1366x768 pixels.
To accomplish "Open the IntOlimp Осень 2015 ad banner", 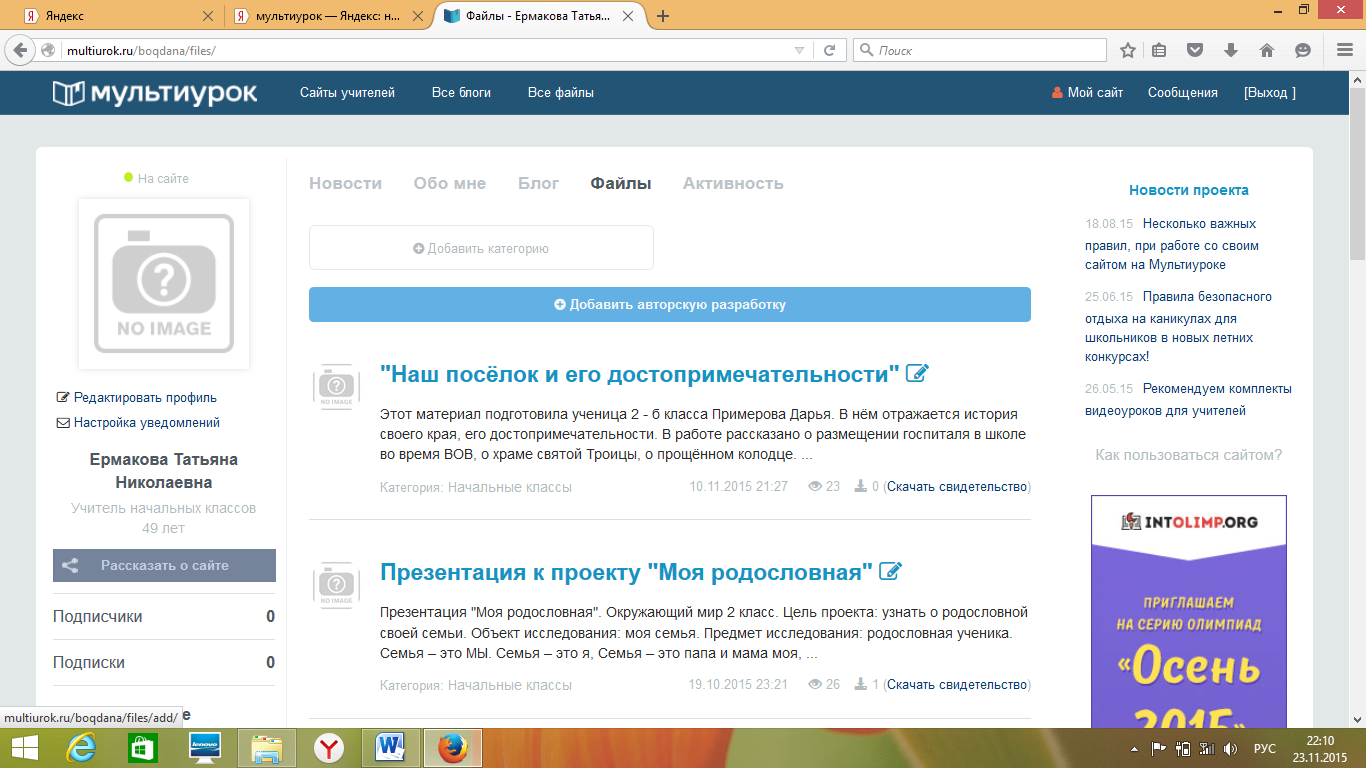I will [1189, 611].
